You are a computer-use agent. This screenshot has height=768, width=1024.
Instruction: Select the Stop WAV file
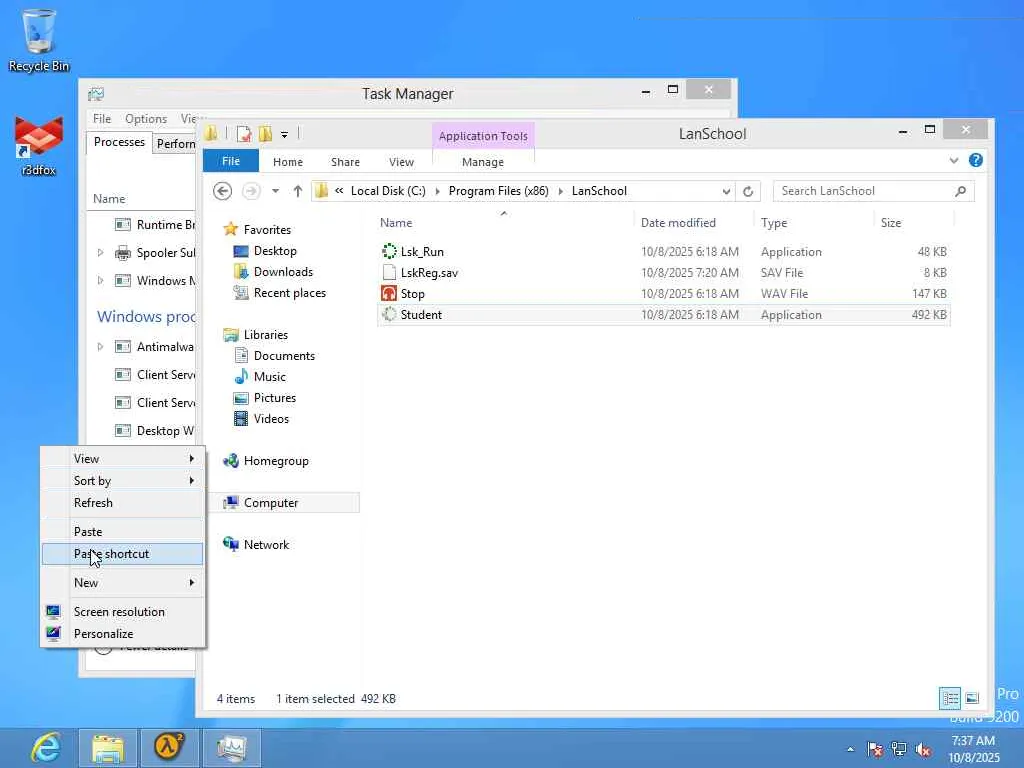(x=664, y=293)
